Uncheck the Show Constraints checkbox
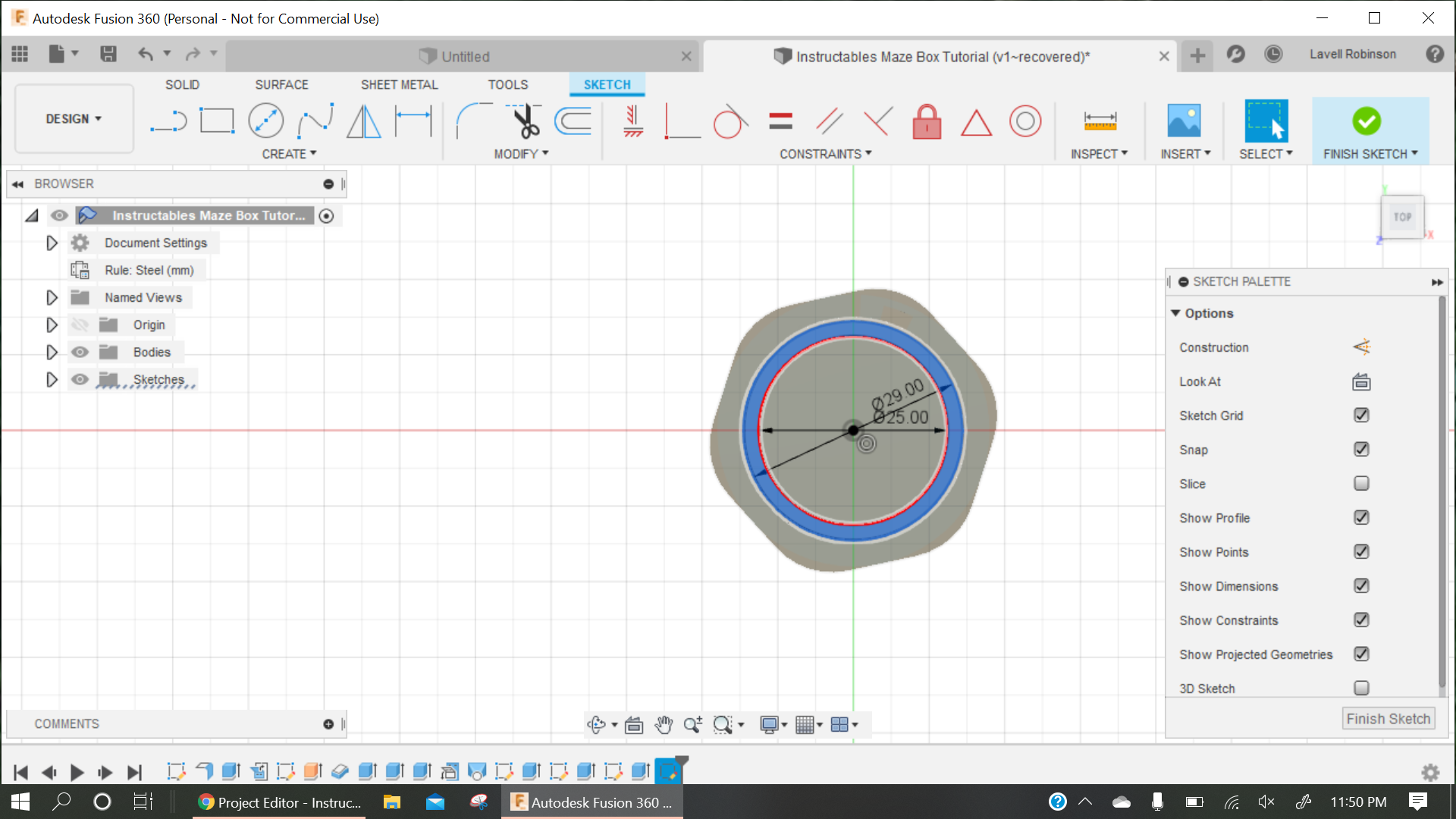 pos(1361,620)
